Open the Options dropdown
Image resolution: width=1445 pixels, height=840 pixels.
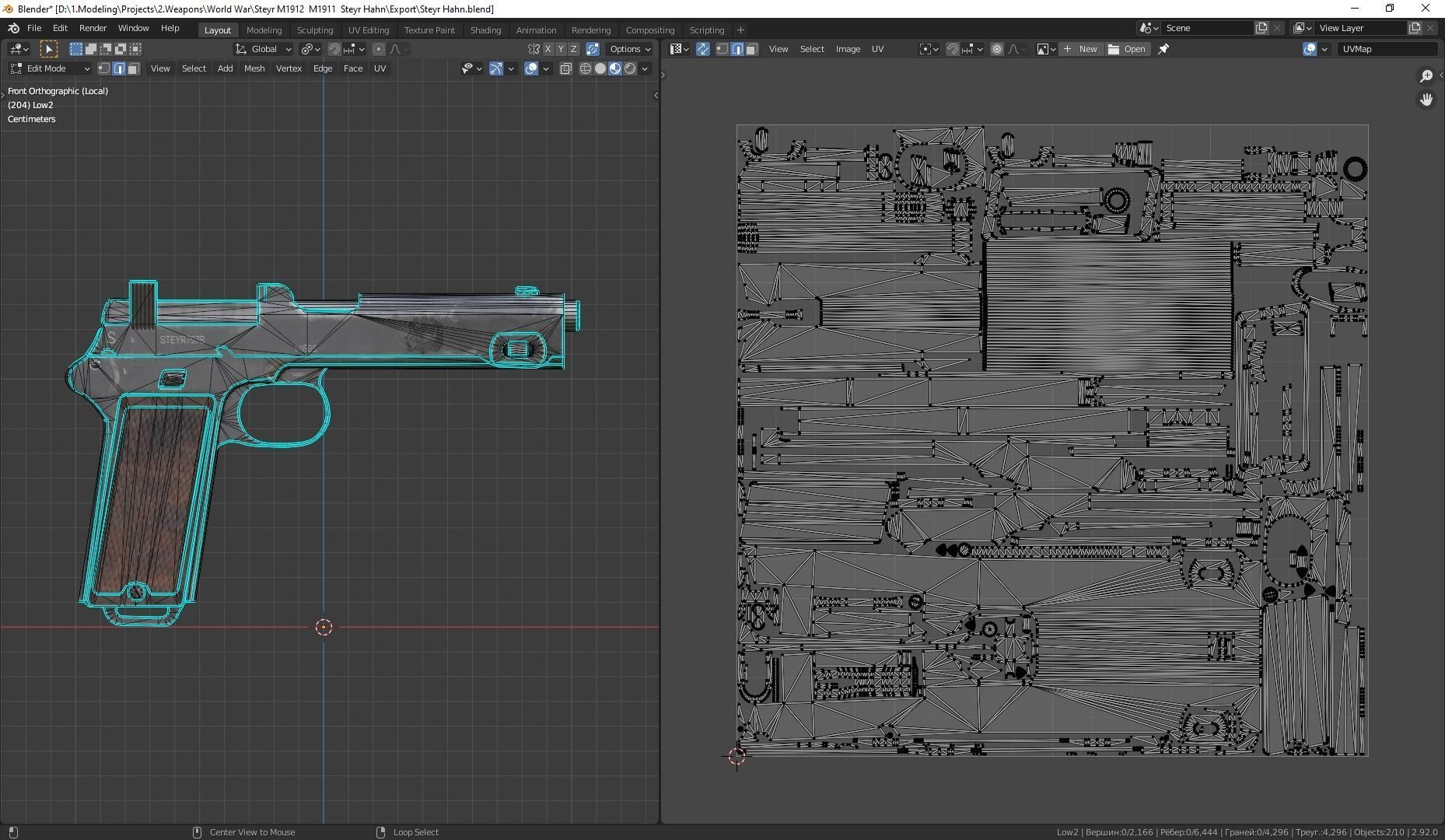coord(630,49)
